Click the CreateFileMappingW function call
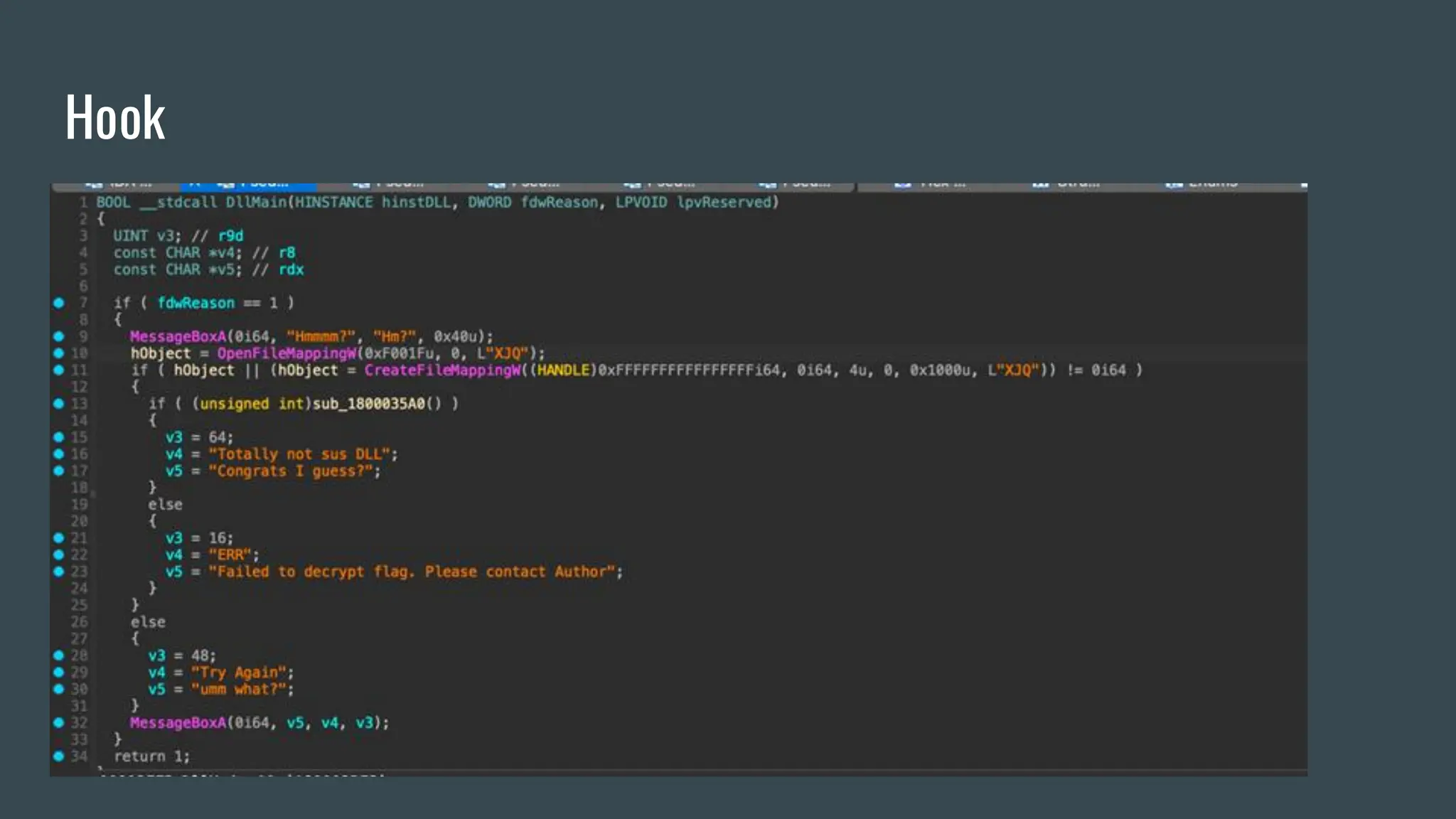 (x=442, y=370)
